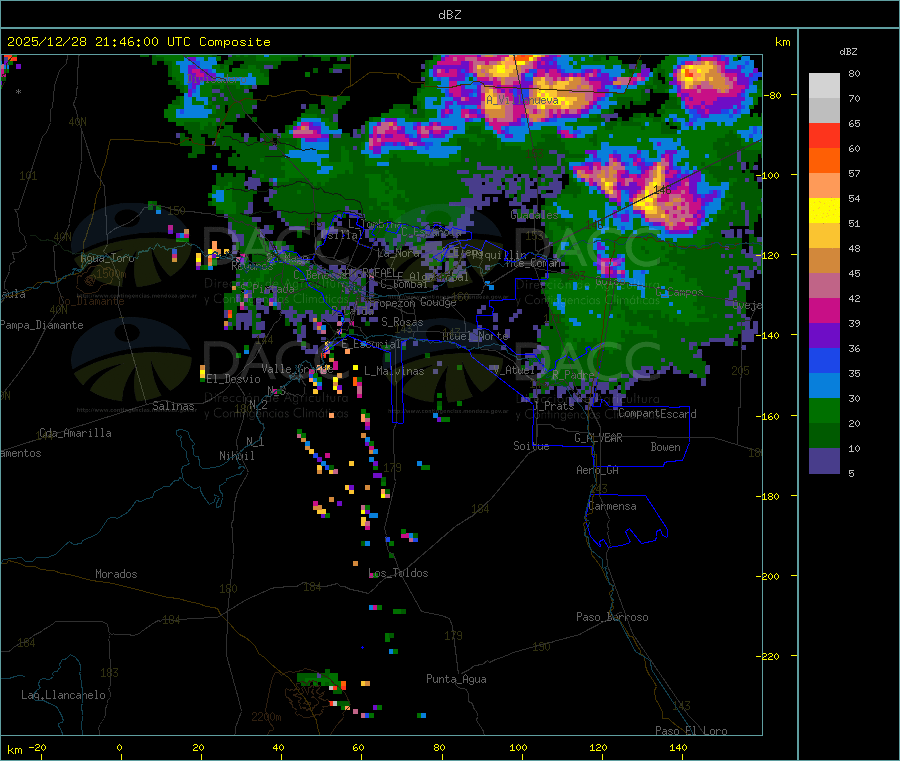Click the -80 km vertical axis tick label
This screenshot has width=900, height=761.
[x=771, y=95]
